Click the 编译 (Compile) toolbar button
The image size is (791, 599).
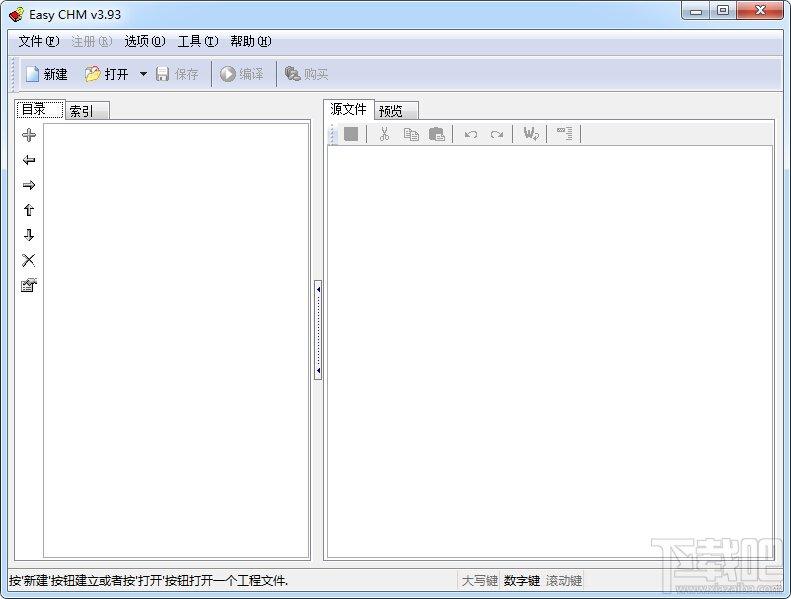(242, 74)
